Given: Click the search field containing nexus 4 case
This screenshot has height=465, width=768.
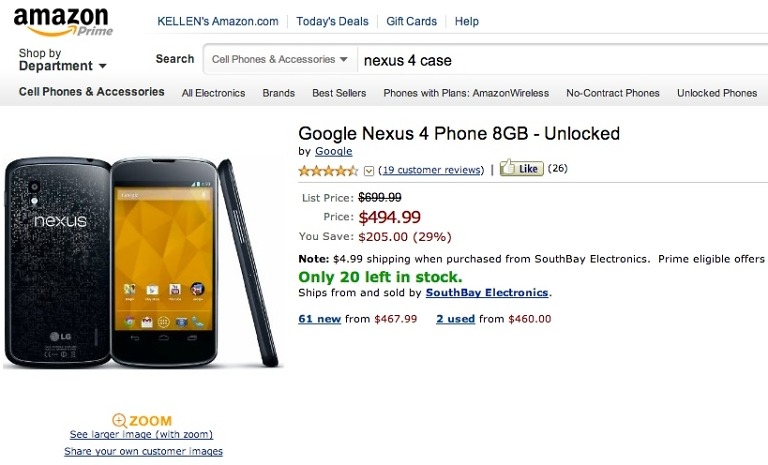Looking at the screenshot, I should click(560, 60).
